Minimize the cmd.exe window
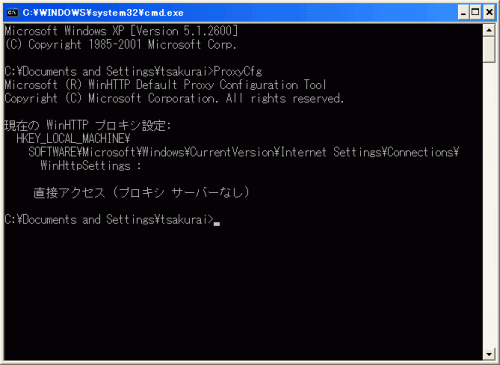The image size is (500, 365). pyautogui.click(x=463, y=13)
